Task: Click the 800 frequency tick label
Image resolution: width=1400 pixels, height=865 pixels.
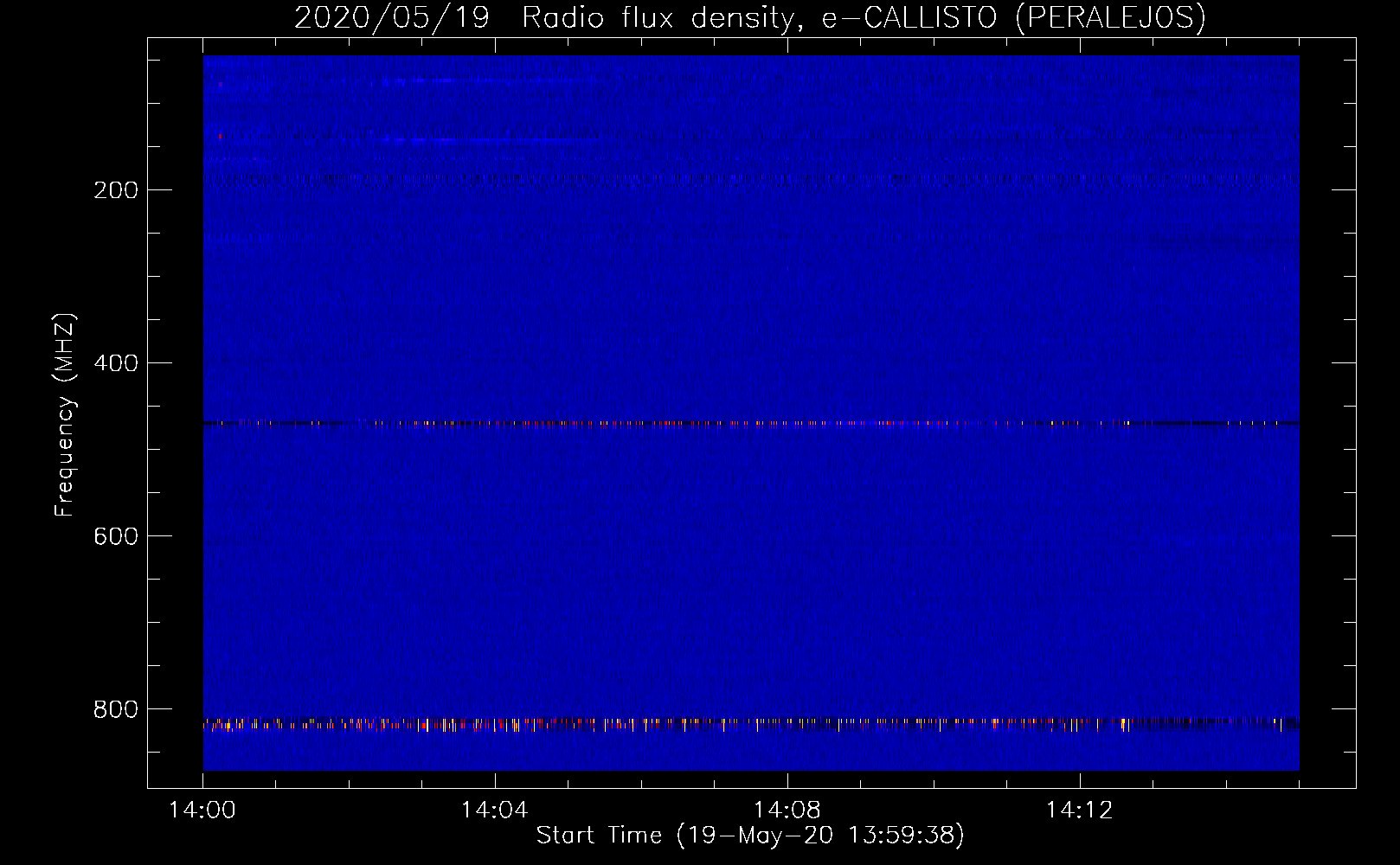Action: [x=116, y=709]
